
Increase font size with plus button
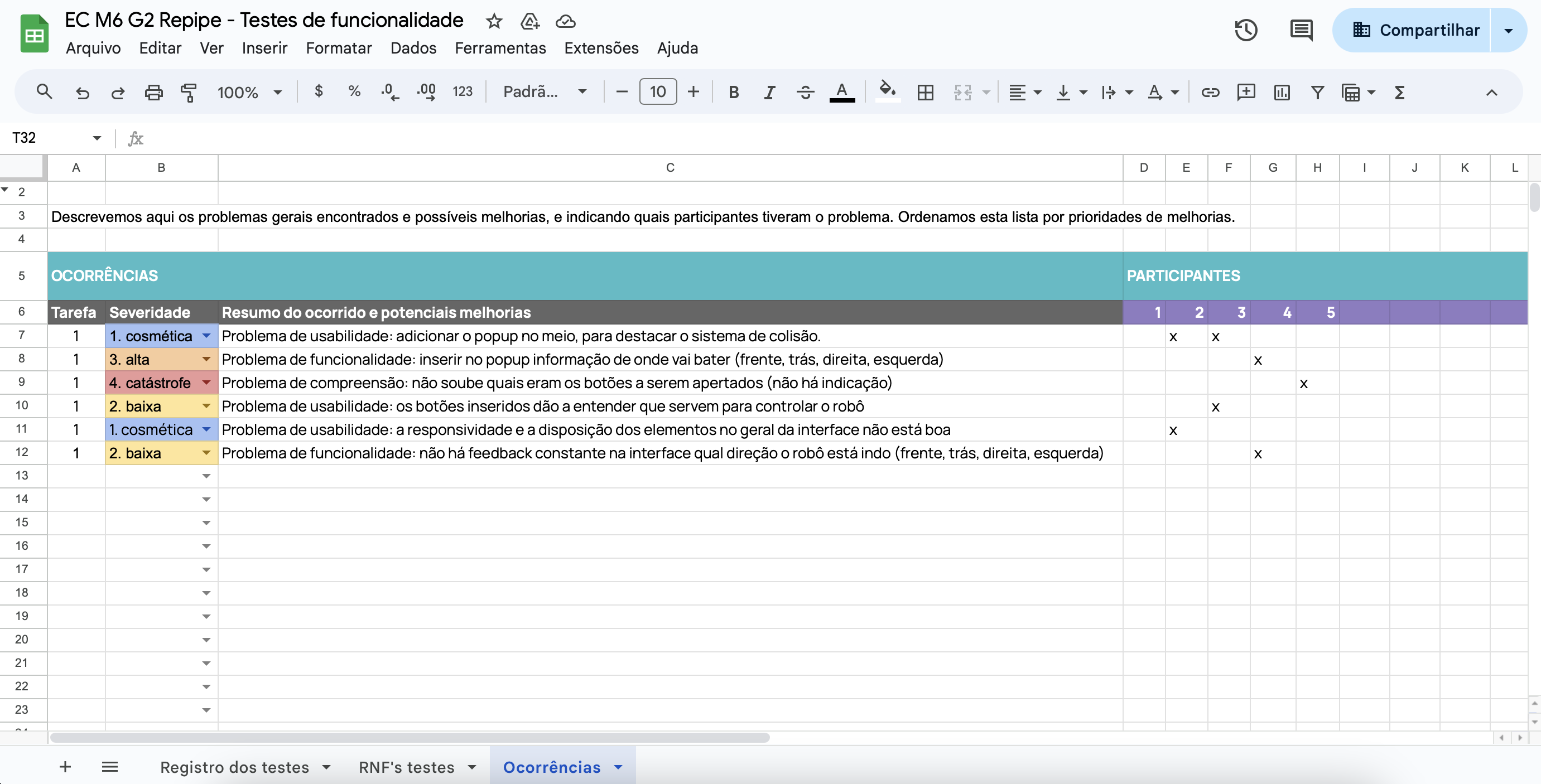click(694, 91)
